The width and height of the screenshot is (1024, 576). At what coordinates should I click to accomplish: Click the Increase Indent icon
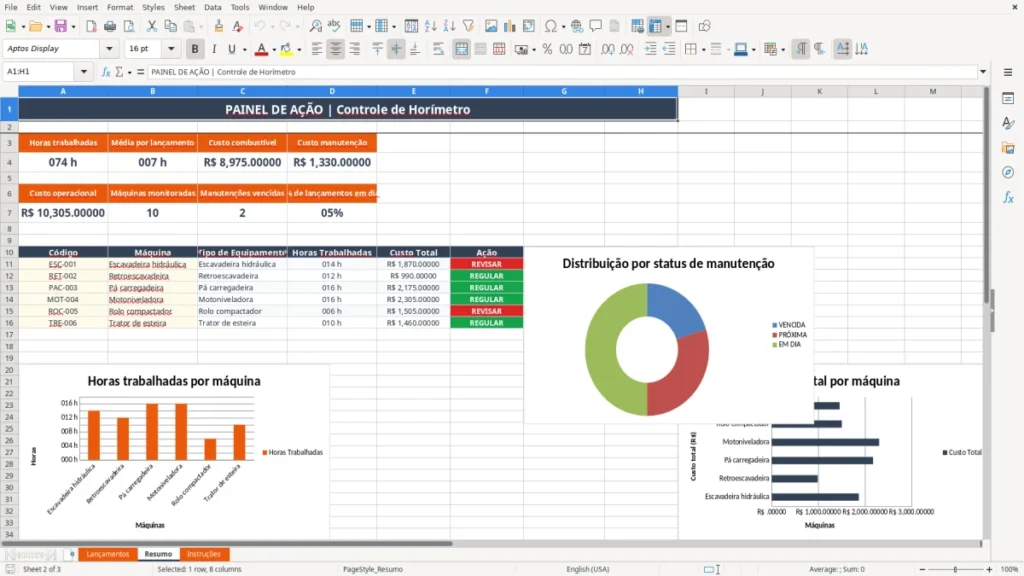[650, 49]
